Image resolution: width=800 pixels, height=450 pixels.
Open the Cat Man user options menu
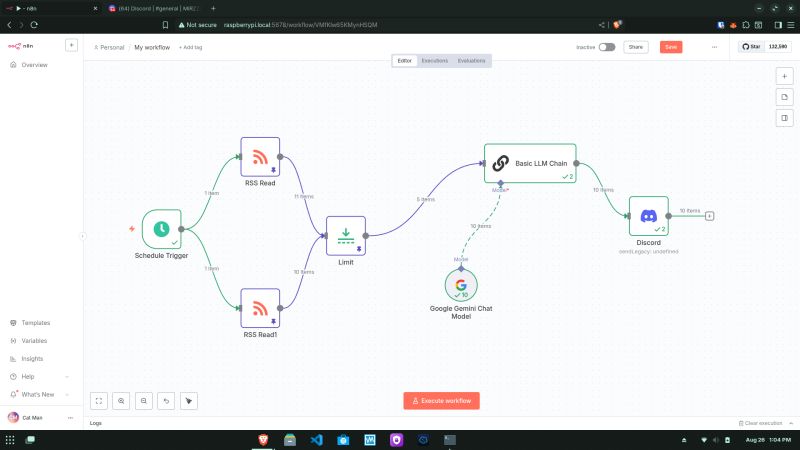click(70, 418)
